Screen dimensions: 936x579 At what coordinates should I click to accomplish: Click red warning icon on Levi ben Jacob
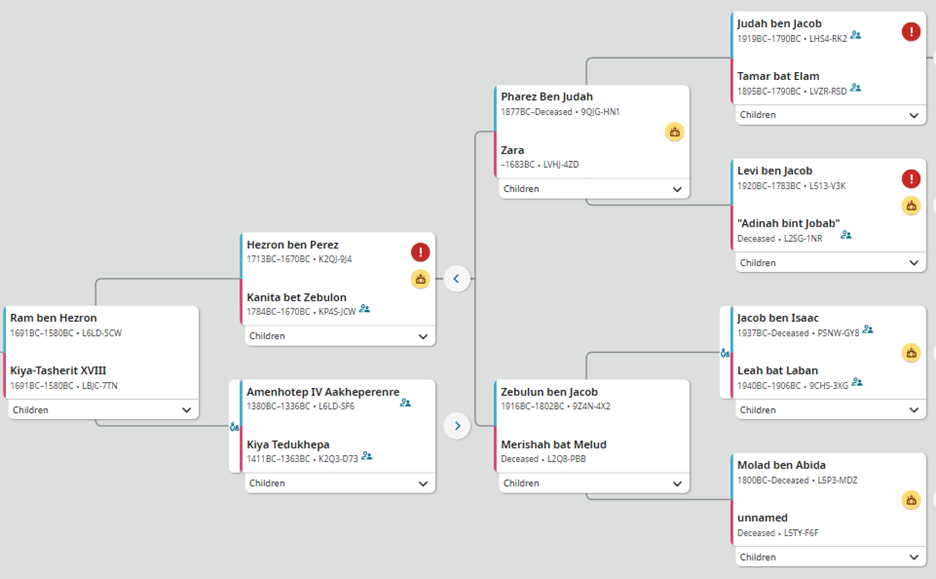(911, 179)
